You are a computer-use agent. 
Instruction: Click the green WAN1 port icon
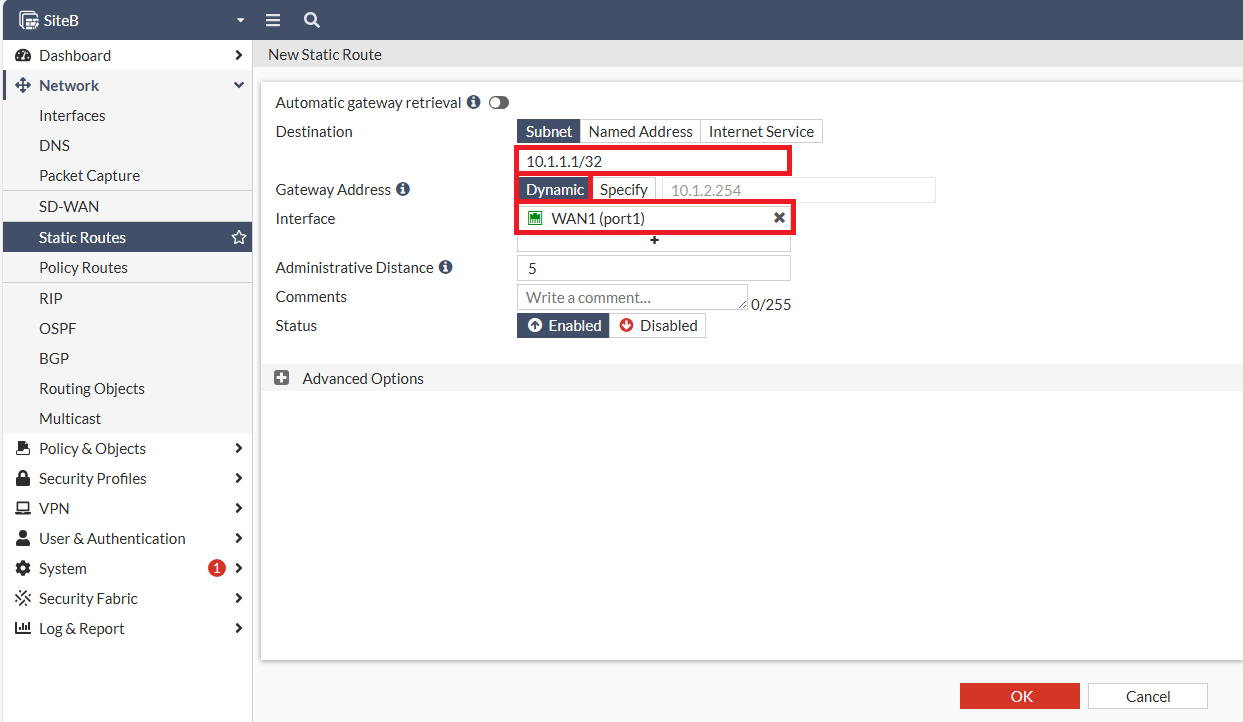pyautogui.click(x=535, y=218)
